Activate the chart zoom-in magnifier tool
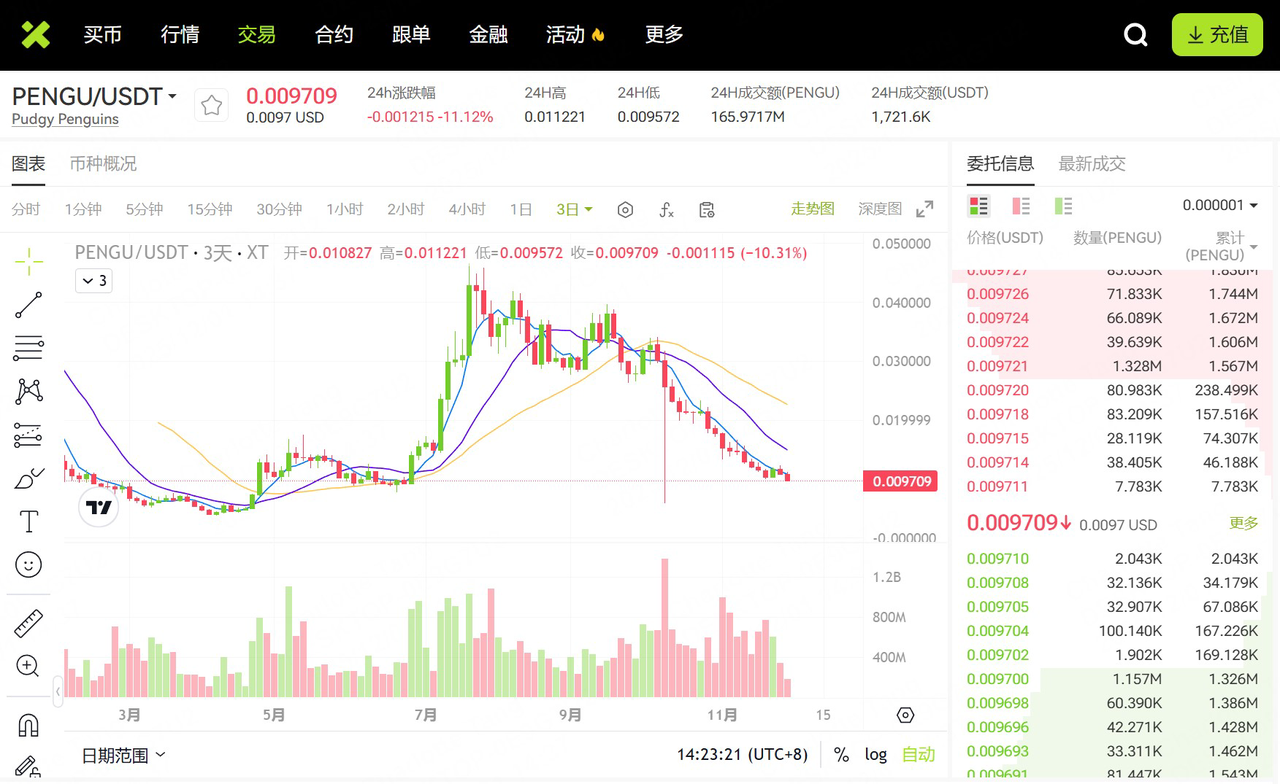Screen dimensions: 1280x784 tap(27, 666)
